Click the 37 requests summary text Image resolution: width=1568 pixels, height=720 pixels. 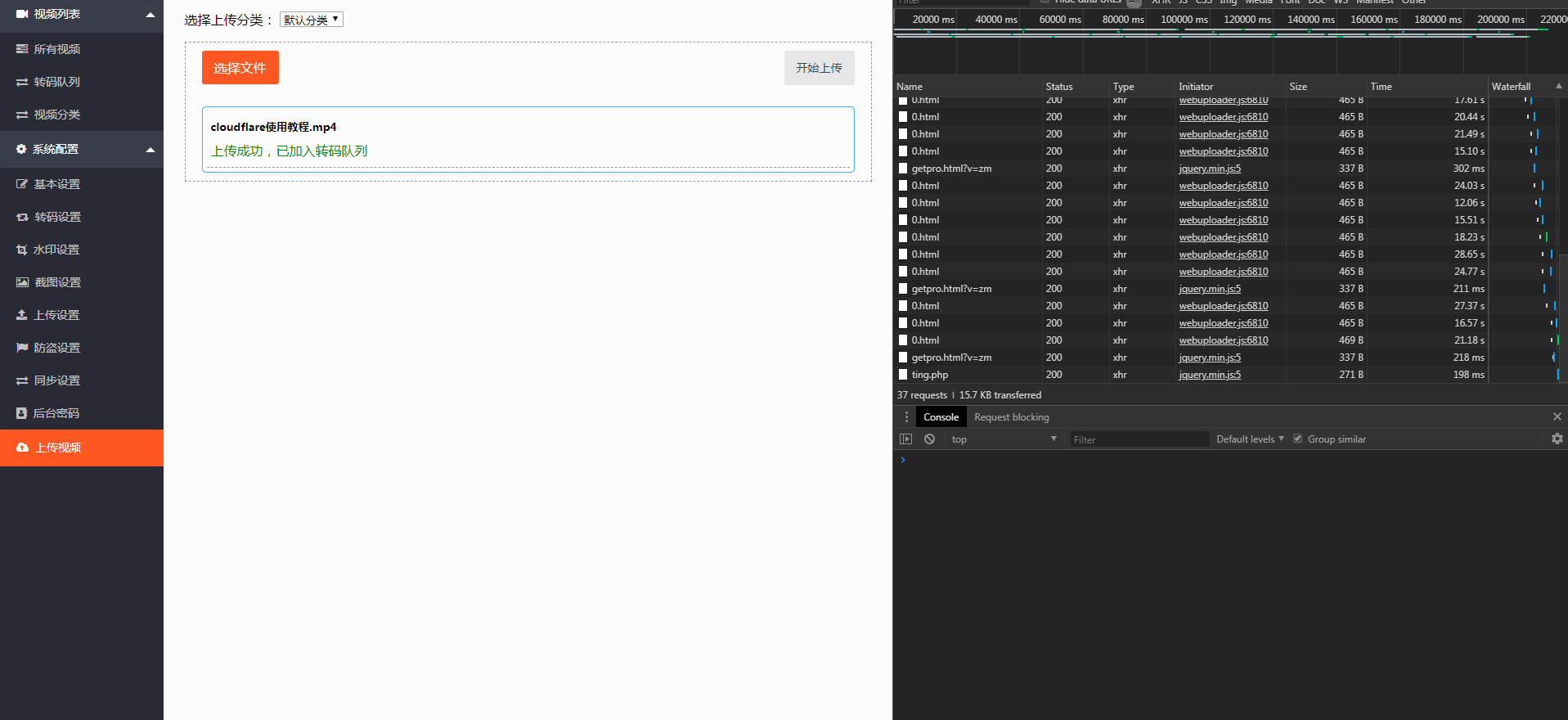[x=922, y=395]
